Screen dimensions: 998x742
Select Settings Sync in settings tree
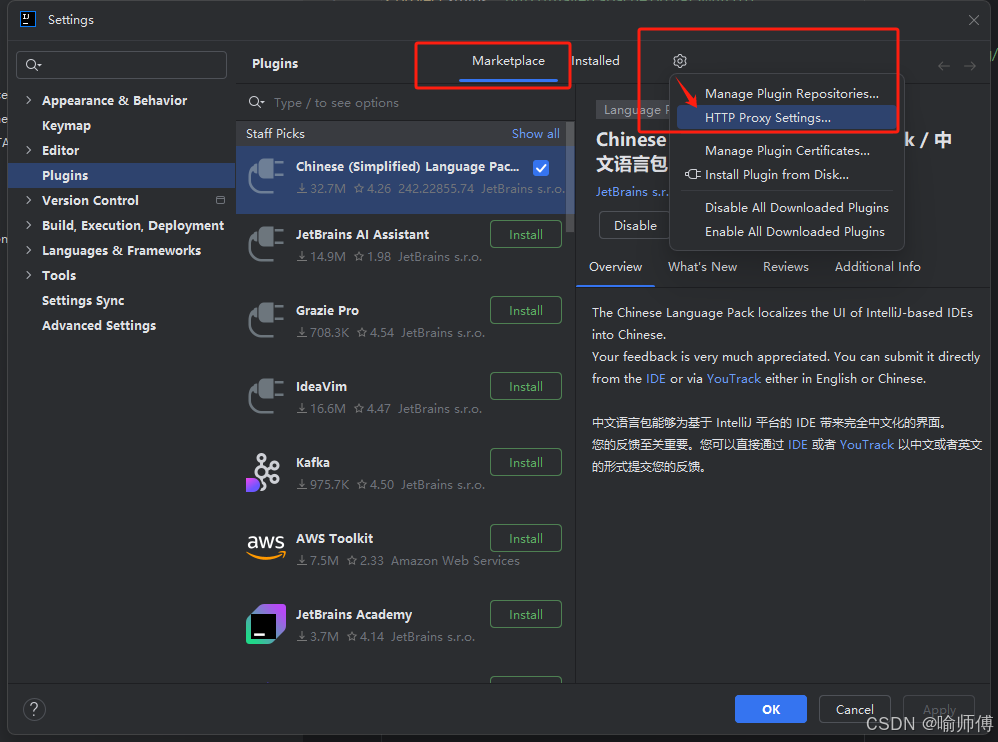[83, 300]
